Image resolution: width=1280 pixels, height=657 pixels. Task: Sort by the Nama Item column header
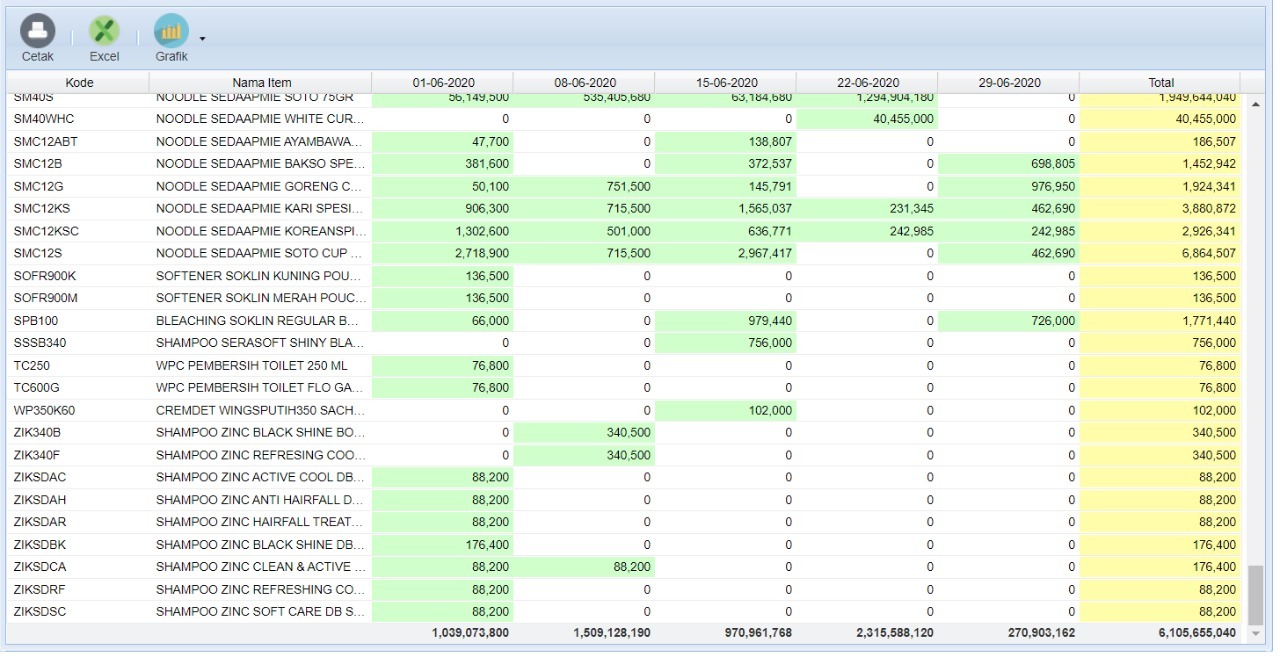point(261,83)
